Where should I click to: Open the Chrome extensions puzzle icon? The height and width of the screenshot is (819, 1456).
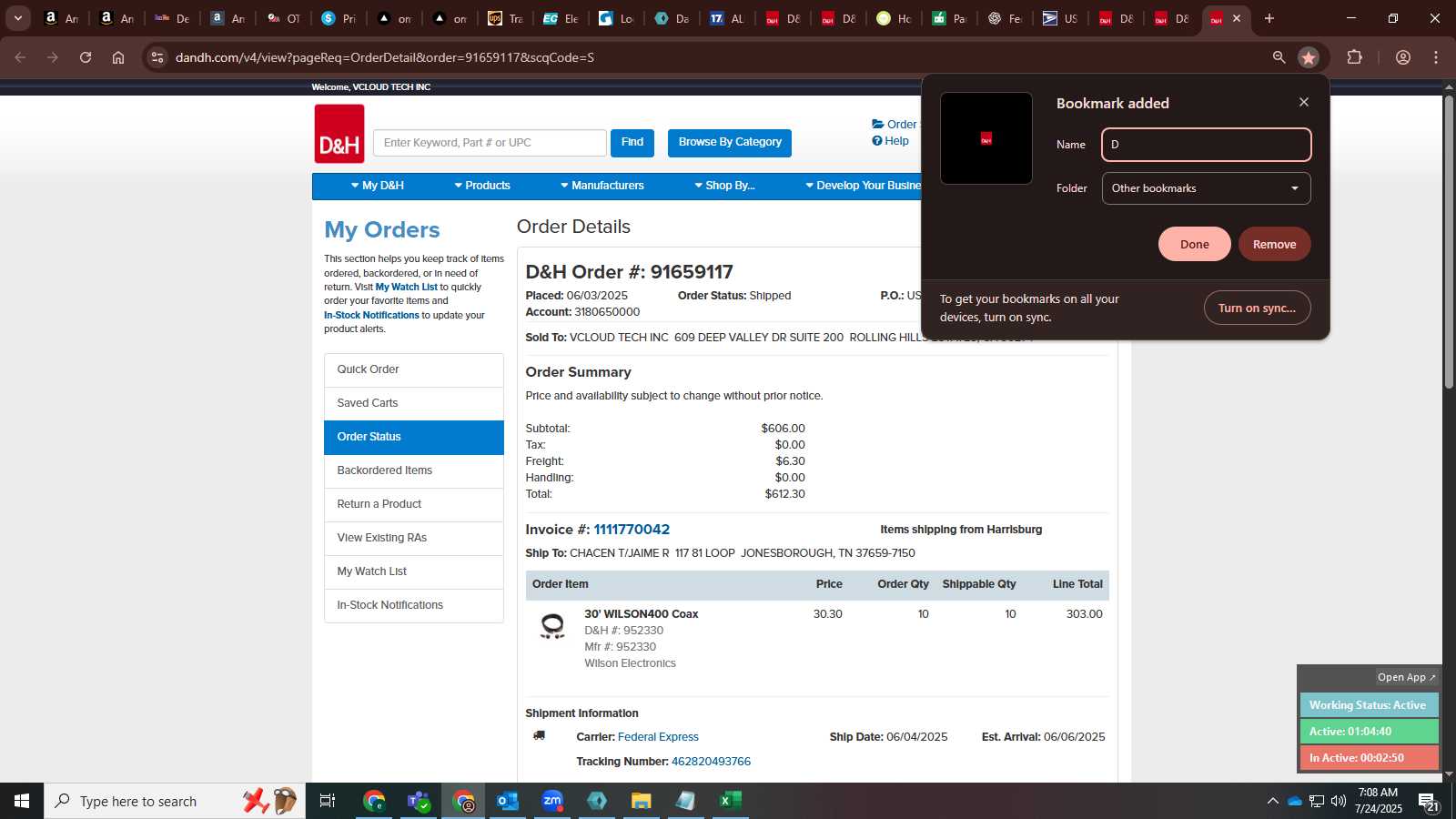1354,57
